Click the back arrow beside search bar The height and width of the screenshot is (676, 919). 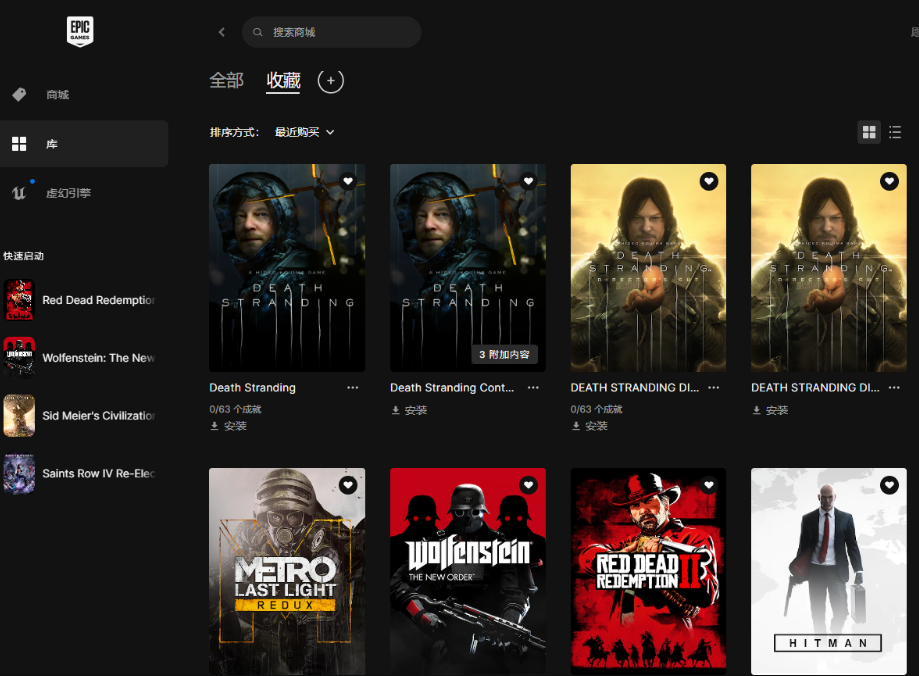[x=222, y=32]
